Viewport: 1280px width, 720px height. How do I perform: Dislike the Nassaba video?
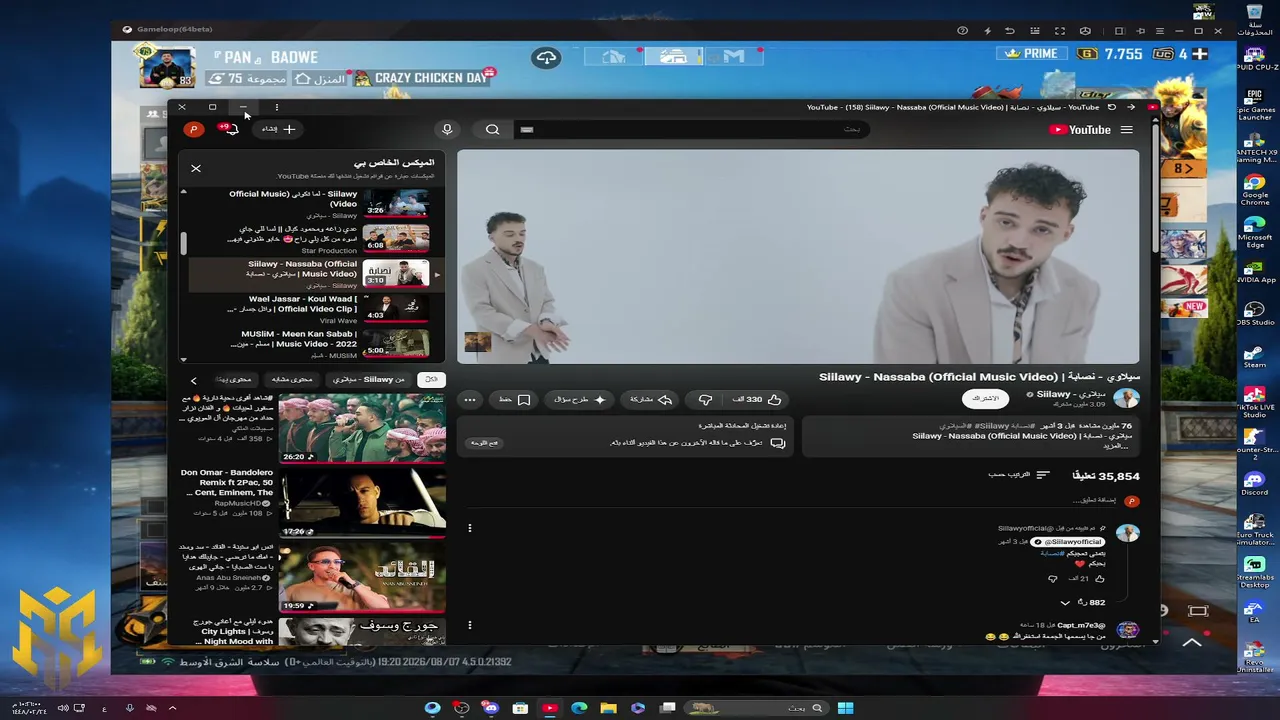pyautogui.click(x=706, y=399)
